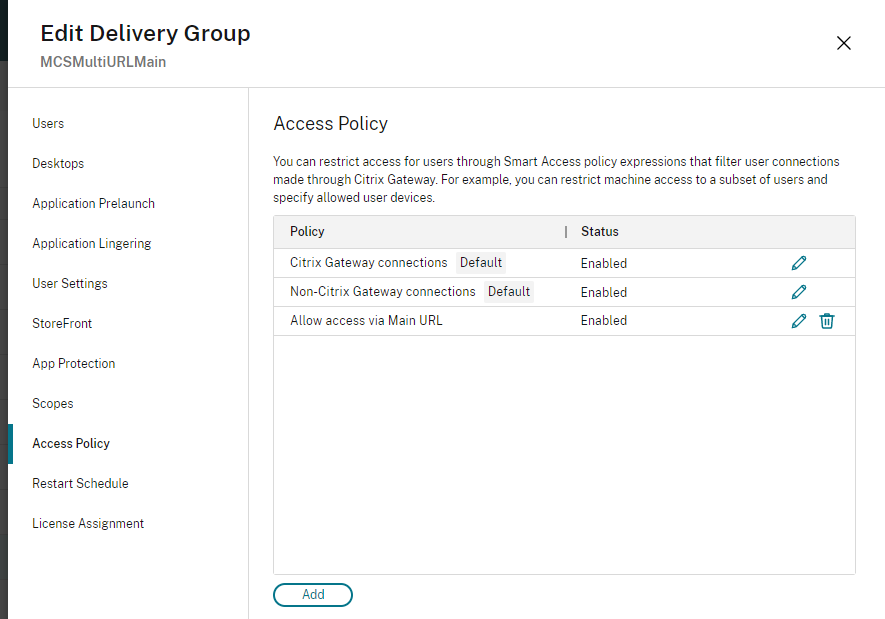Open Application Prelaunch settings
The image size is (885, 619).
coord(93,203)
